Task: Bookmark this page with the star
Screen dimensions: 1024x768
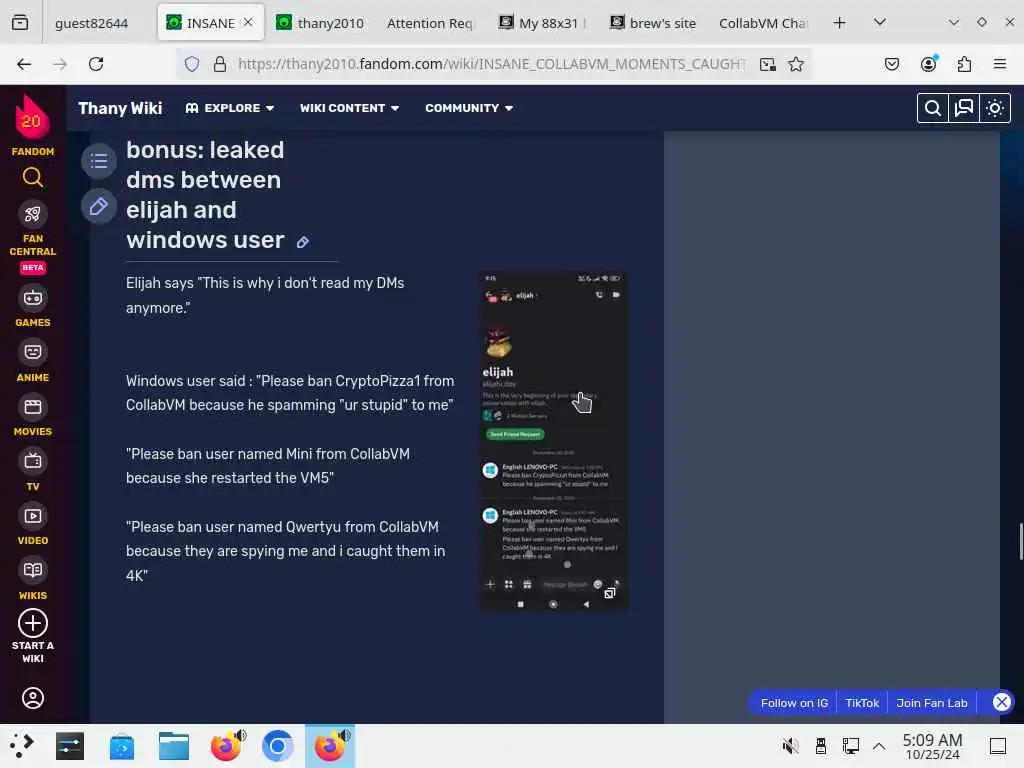Action: tap(795, 64)
